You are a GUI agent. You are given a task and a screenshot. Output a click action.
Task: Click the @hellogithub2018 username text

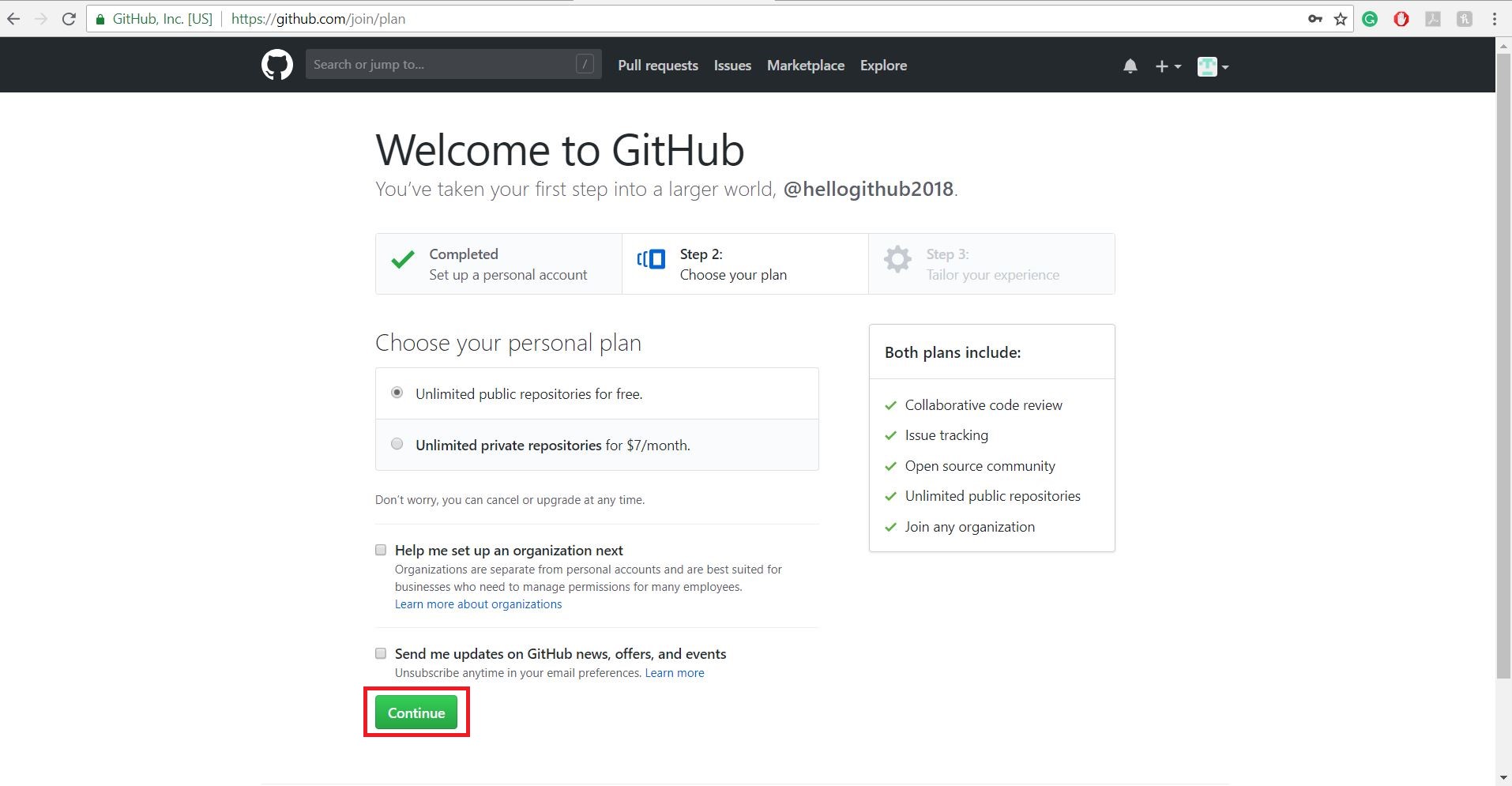pos(868,189)
